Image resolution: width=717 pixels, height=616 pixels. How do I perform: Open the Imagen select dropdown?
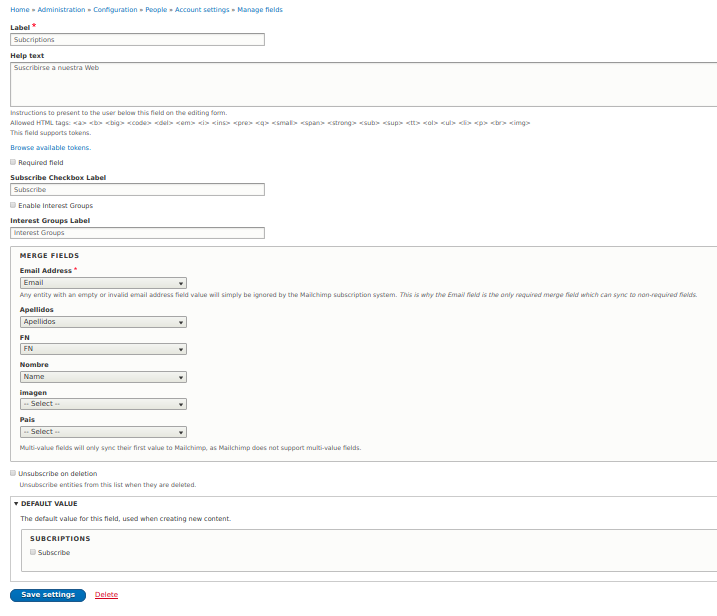103,404
